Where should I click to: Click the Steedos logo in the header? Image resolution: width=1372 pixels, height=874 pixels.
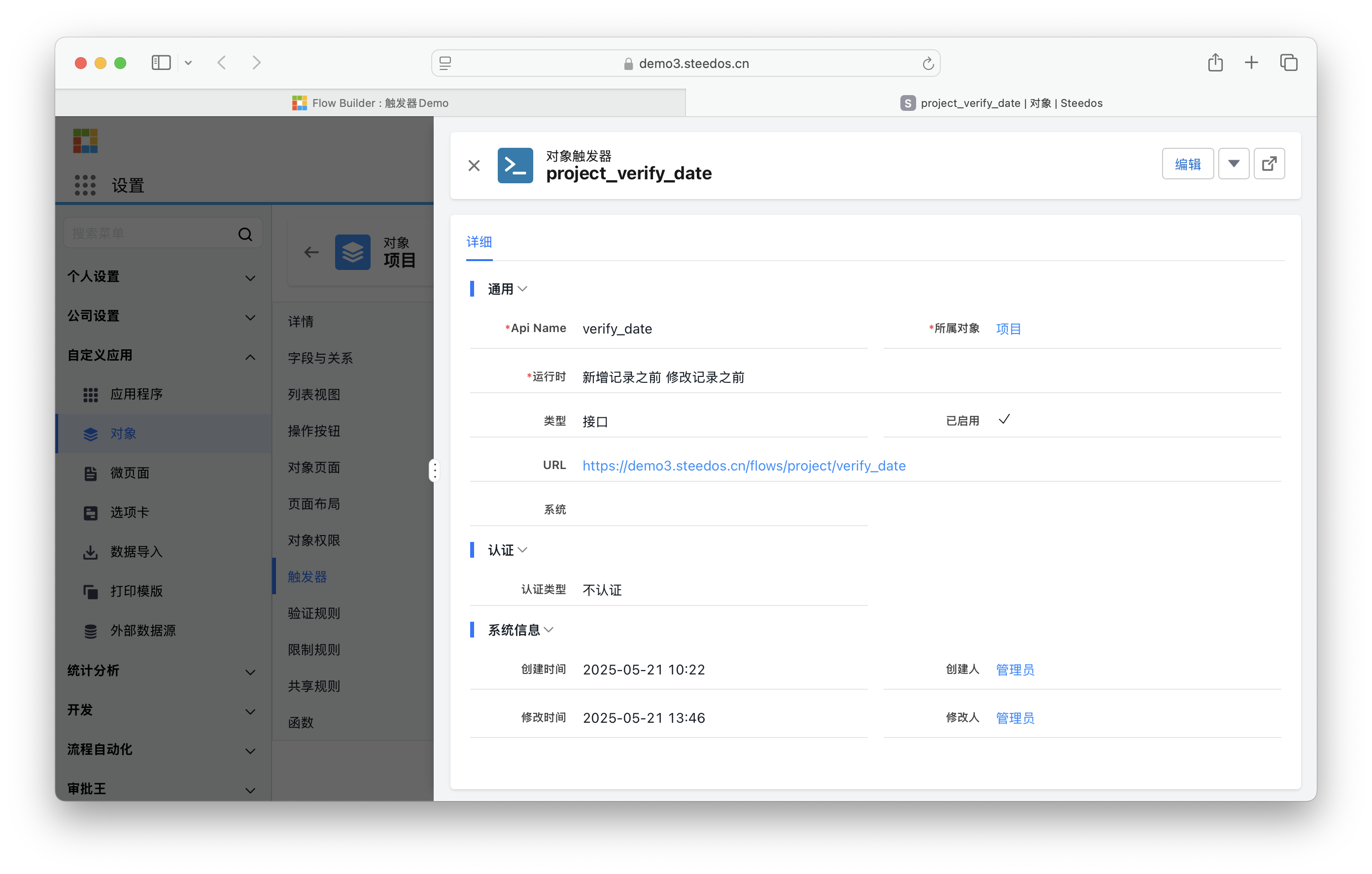point(85,141)
